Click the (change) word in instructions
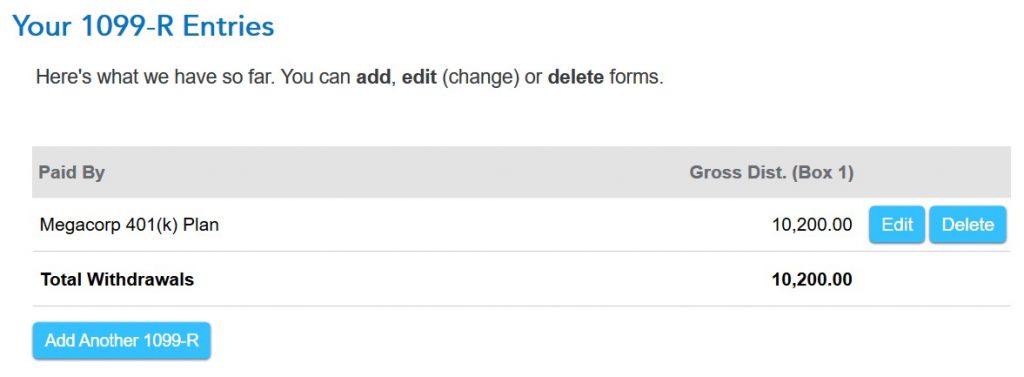This screenshot has width=1024, height=377. click(481, 78)
